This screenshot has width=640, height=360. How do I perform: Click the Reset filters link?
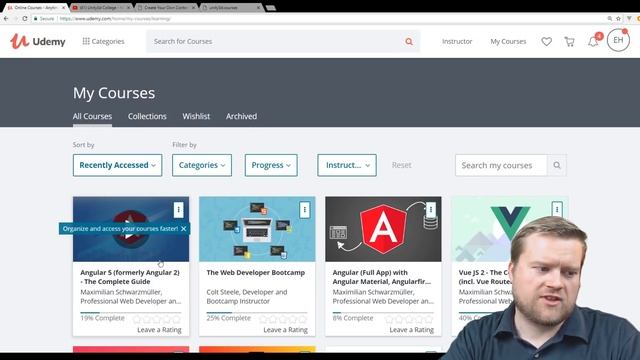[401, 165]
